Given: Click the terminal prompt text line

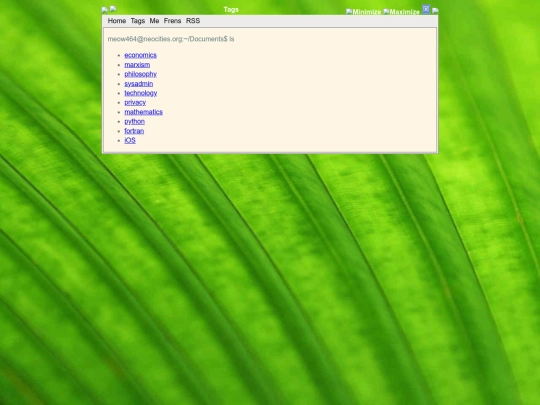Looking at the screenshot, I should [x=171, y=39].
